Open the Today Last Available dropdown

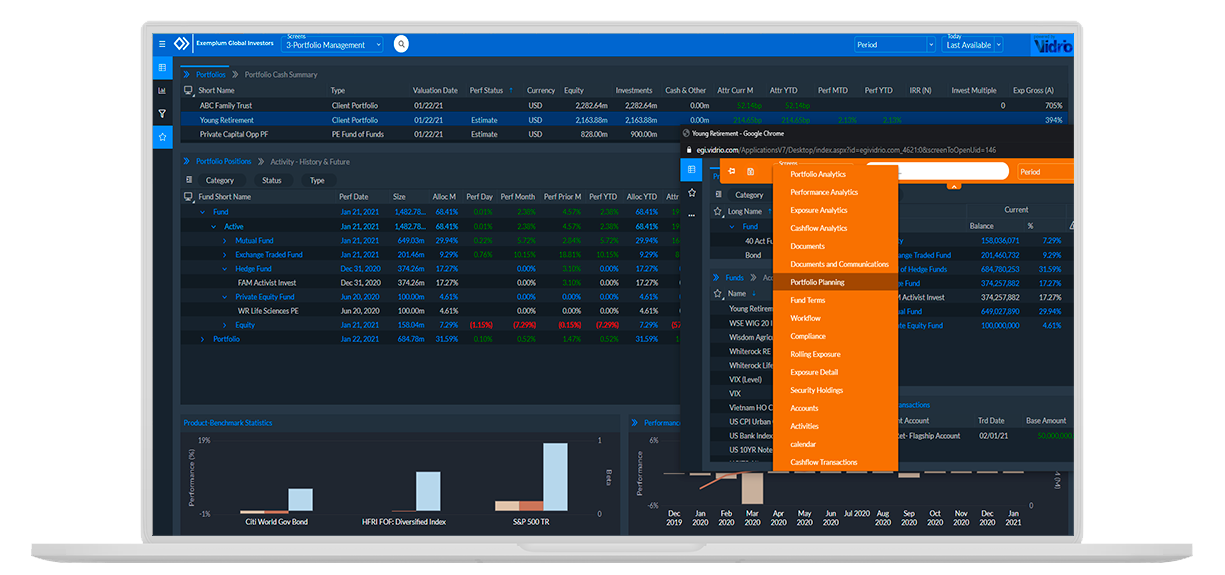[x=973, y=44]
